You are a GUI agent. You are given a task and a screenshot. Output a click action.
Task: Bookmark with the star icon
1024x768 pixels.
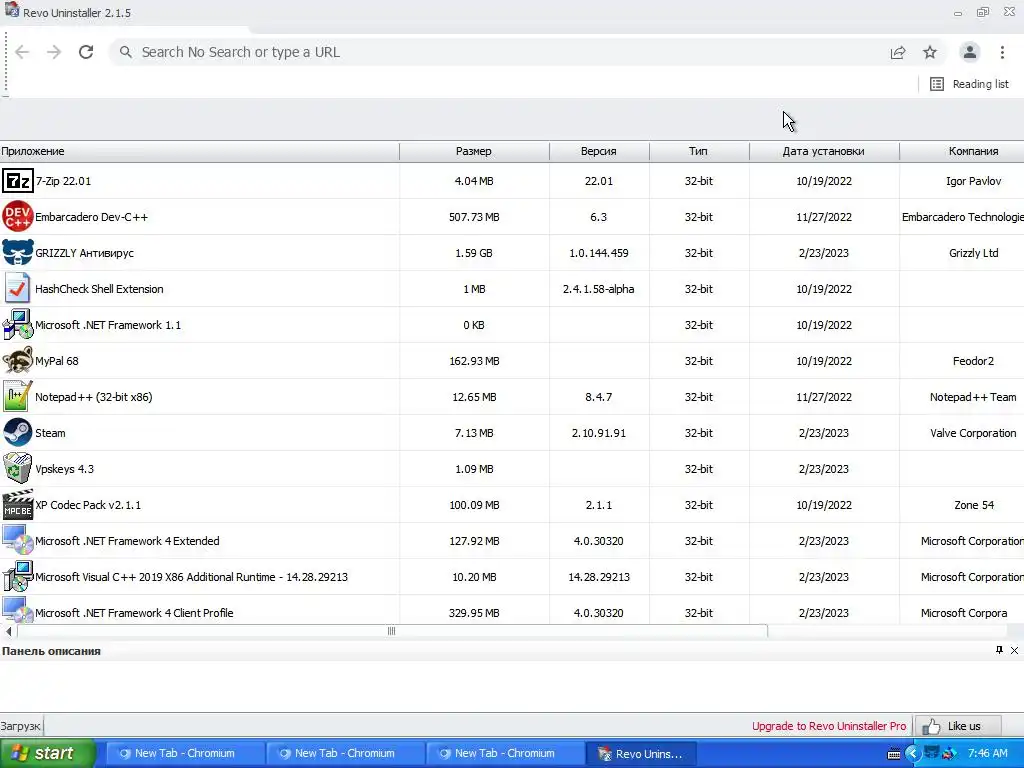pos(930,52)
